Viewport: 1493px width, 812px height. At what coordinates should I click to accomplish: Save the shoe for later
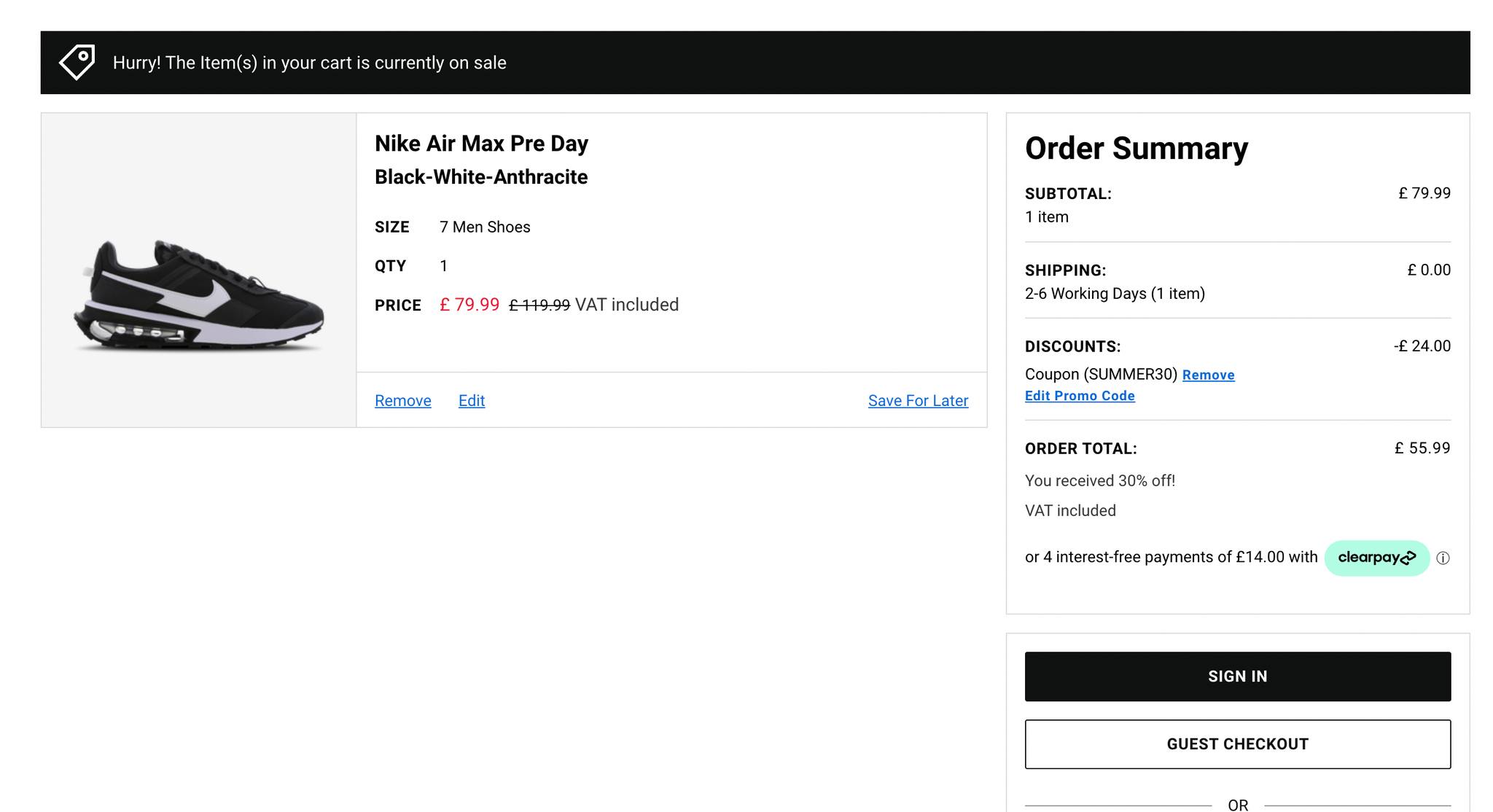click(x=918, y=401)
